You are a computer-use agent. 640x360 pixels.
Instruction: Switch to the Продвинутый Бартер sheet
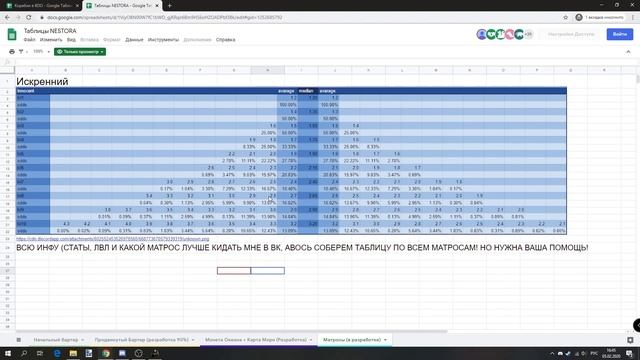click(x=141, y=340)
